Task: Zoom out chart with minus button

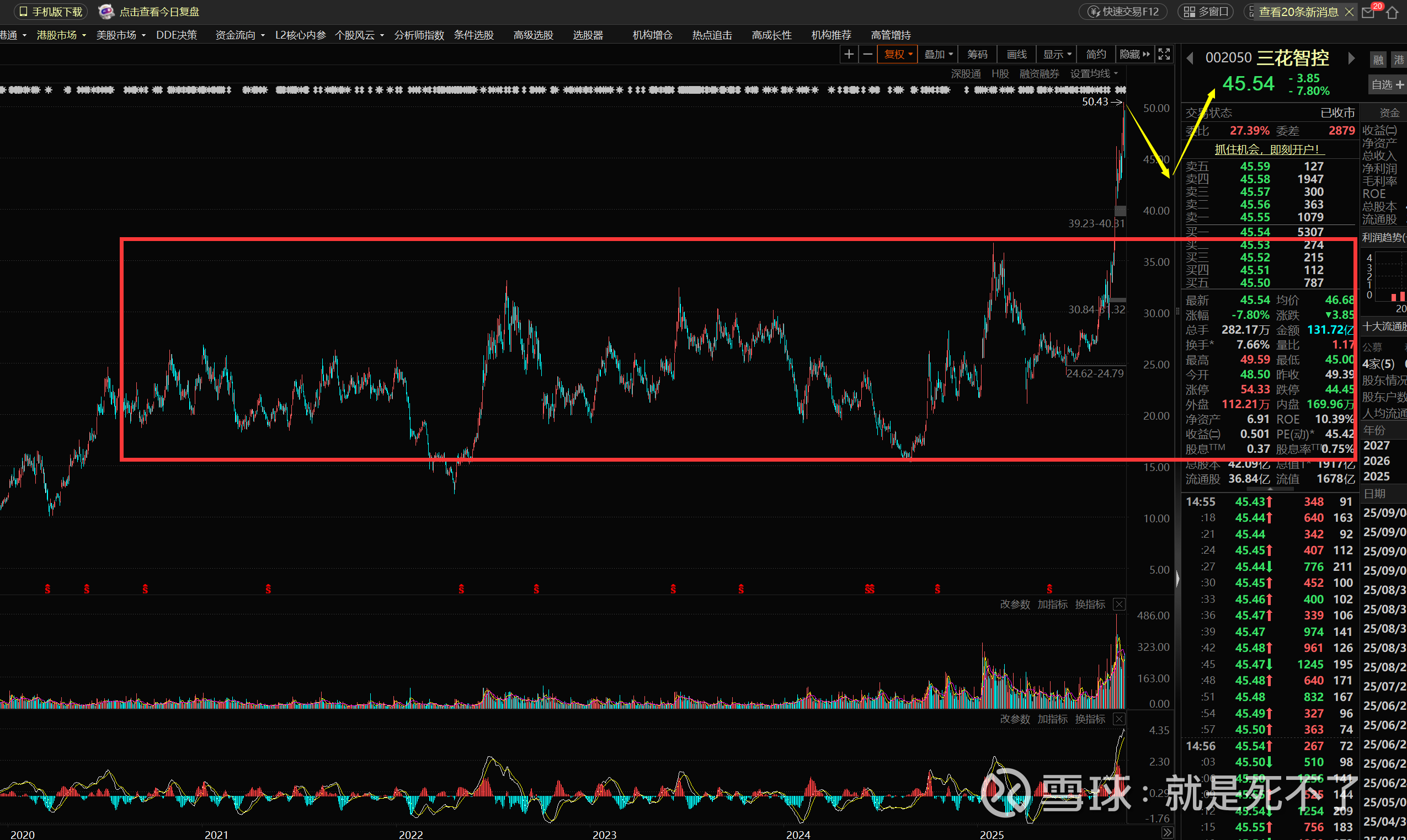Action: tap(867, 55)
